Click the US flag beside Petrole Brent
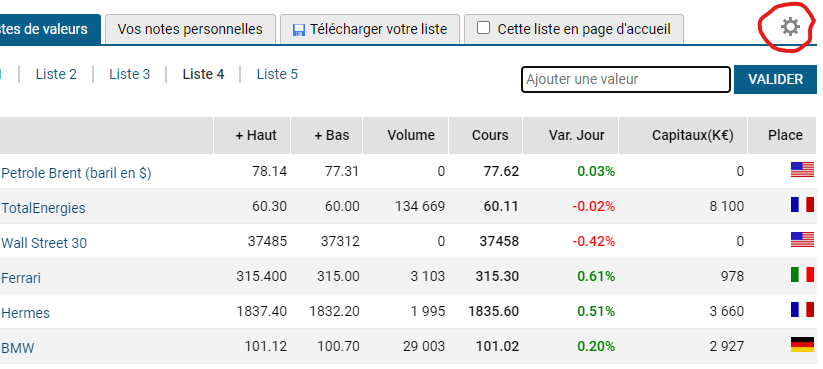This screenshot has width=823, height=369. click(x=802, y=170)
